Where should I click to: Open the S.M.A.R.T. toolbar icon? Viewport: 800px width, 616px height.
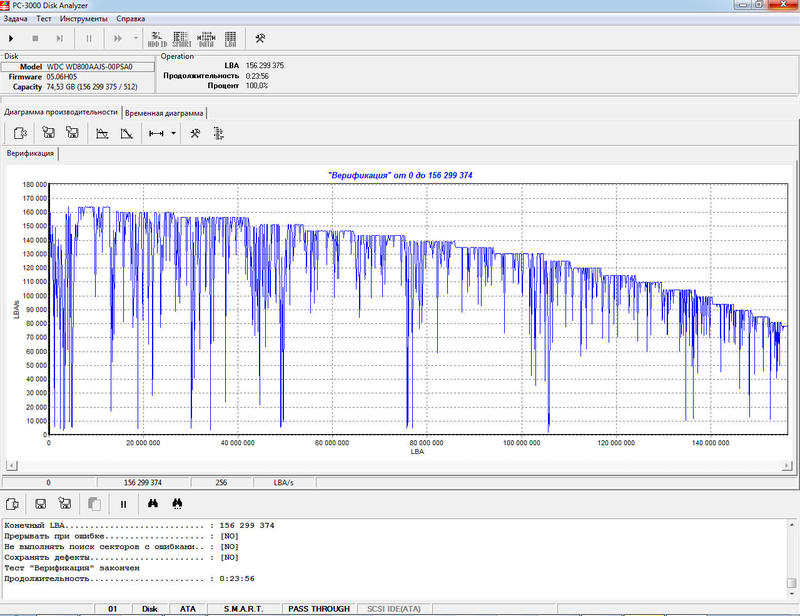(180, 38)
